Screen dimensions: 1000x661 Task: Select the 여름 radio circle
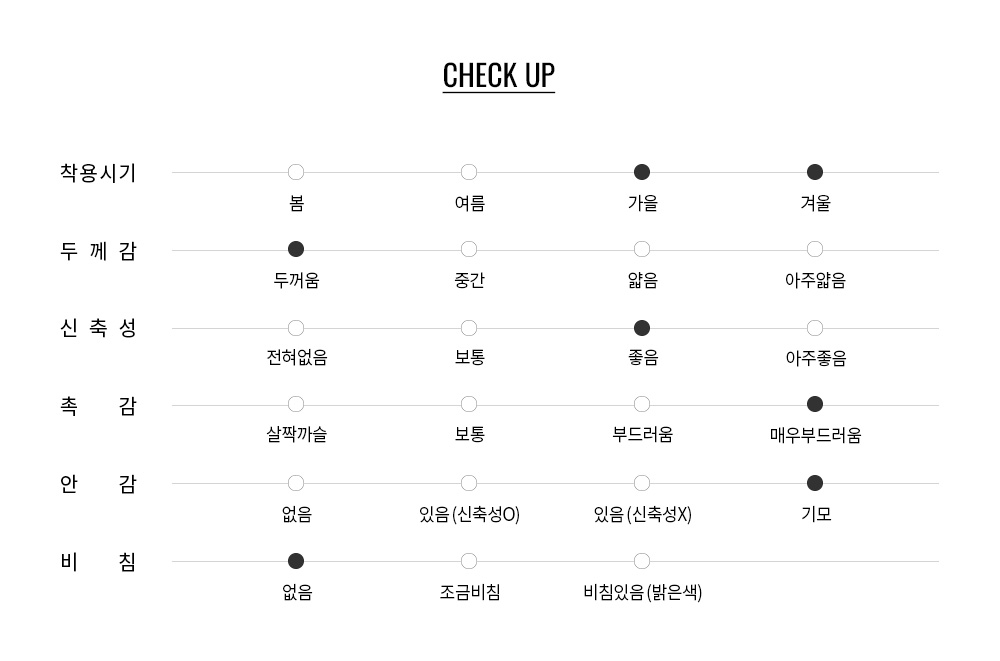(x=469, y=172)
